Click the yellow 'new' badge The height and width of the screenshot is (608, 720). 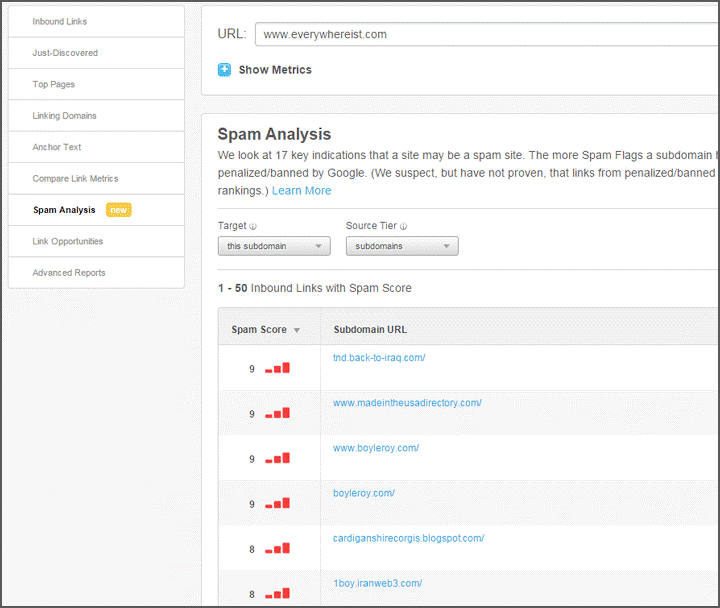point(119,210)
